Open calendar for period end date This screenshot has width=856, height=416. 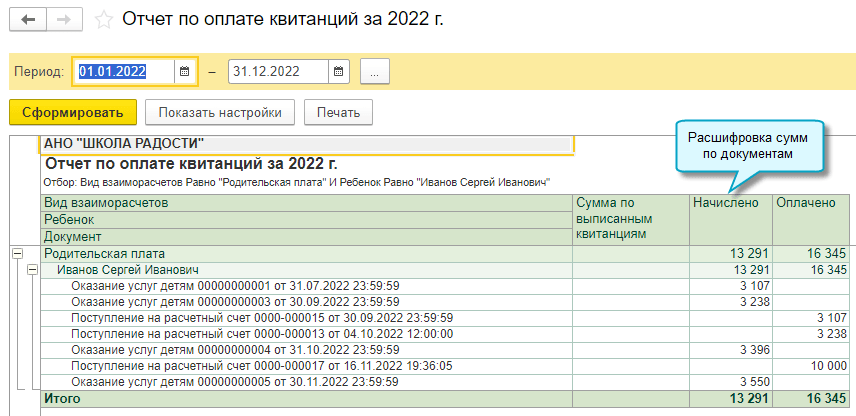coord(338,72)
